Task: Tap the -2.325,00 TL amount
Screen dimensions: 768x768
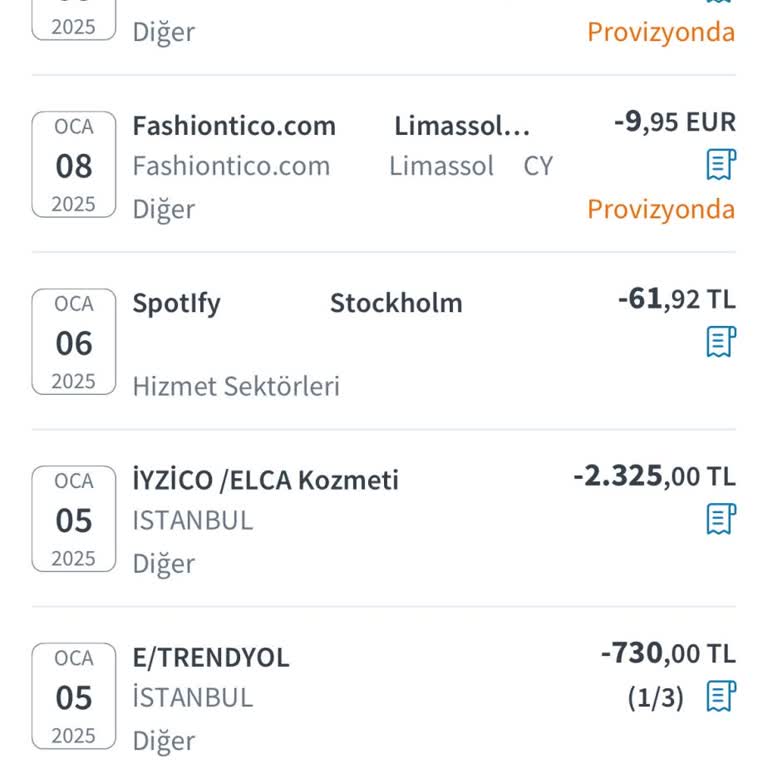Action: click(x=654, y=476)
